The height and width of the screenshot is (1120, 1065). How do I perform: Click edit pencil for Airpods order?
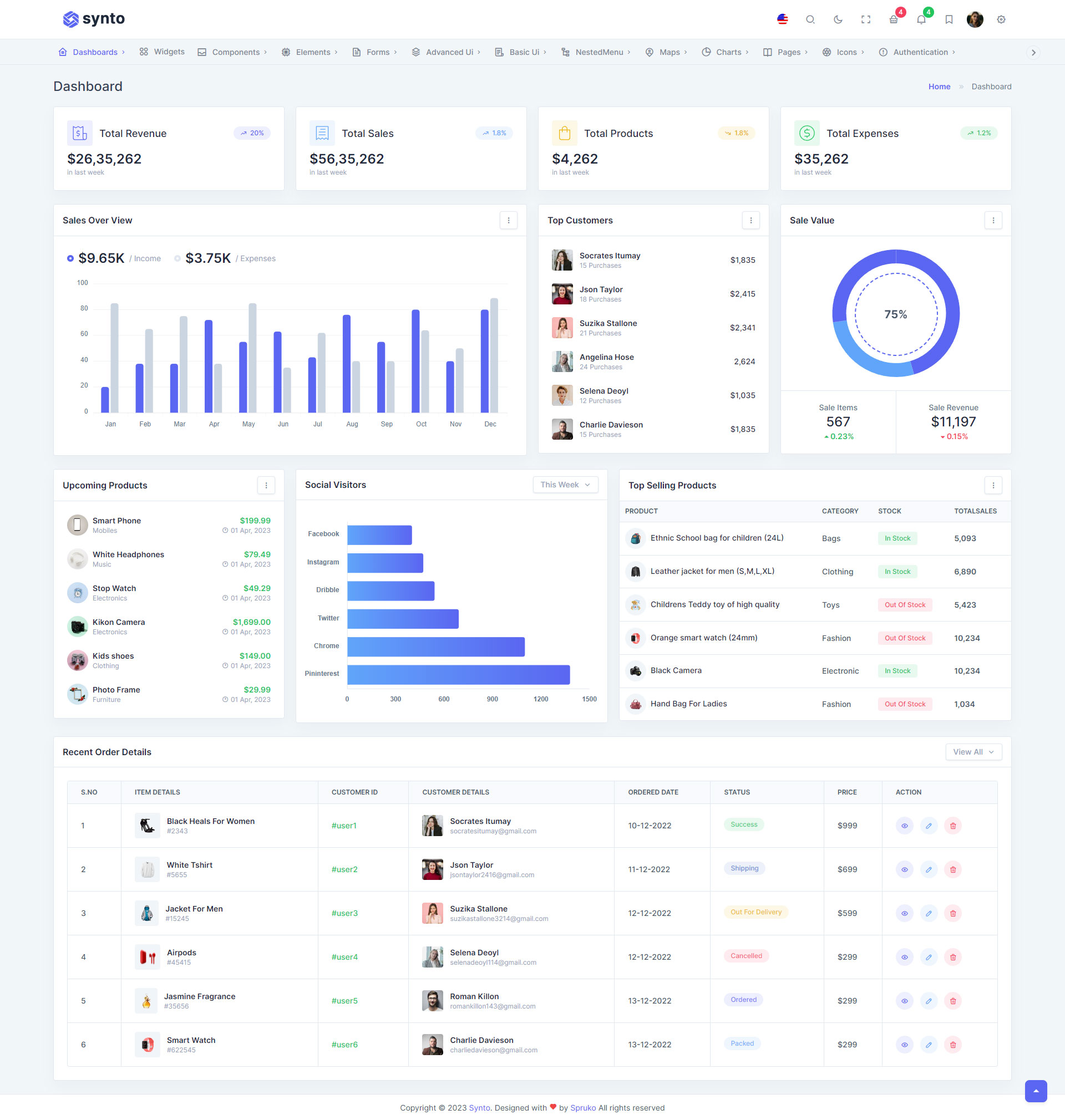click(x=928, y=956)
